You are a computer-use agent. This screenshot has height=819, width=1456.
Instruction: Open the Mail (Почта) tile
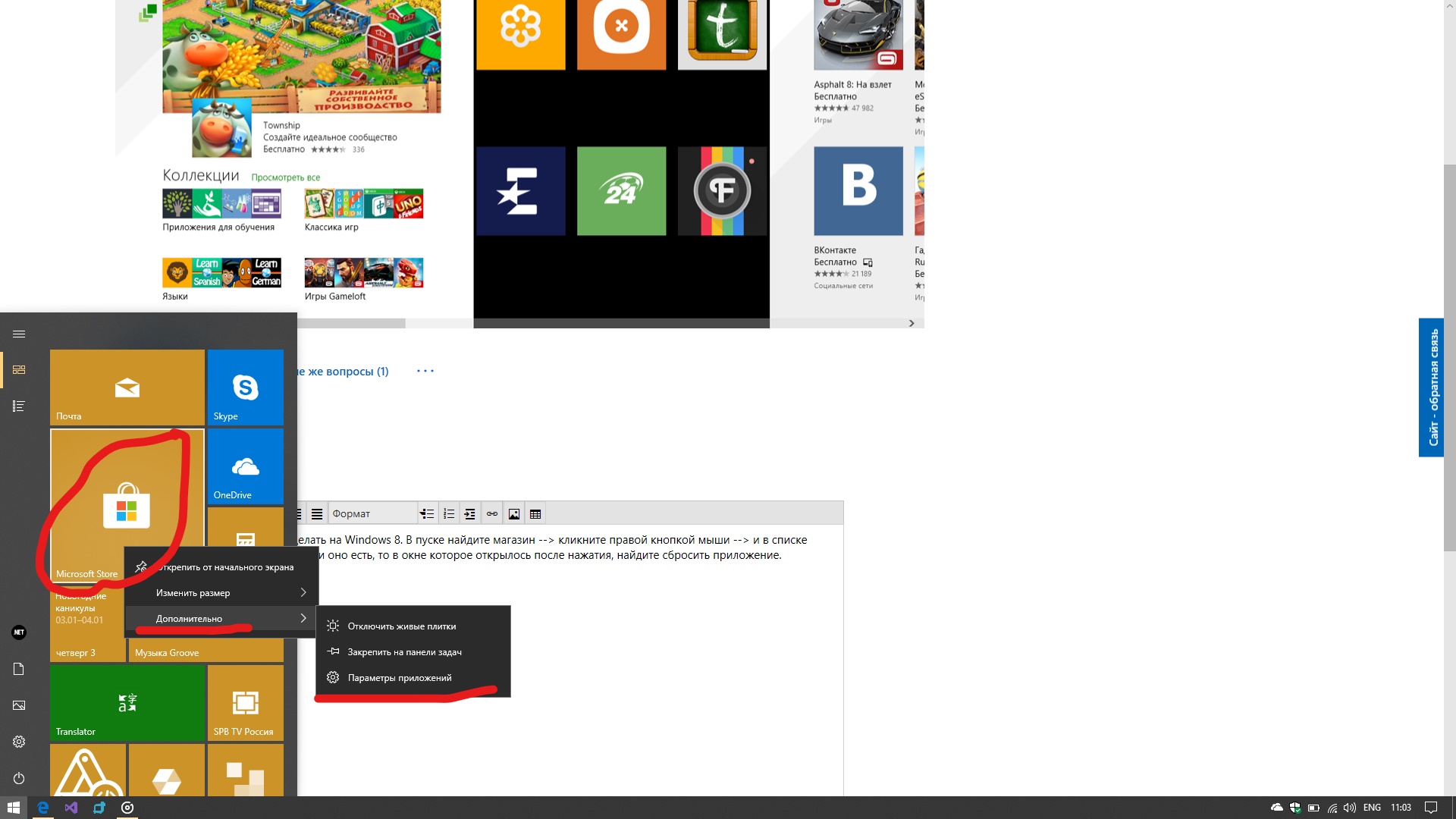[x=127, y=388]
